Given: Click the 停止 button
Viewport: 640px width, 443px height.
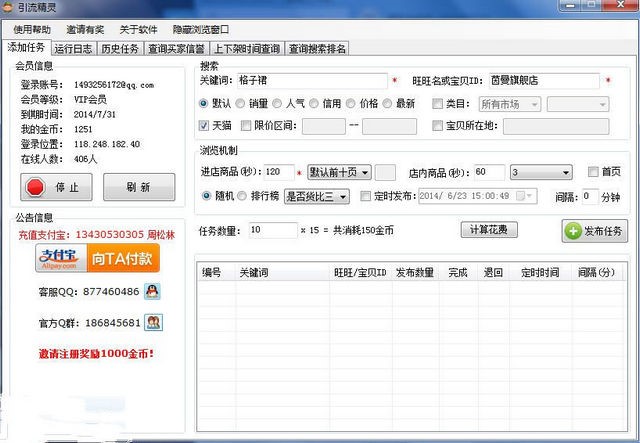Looking at the screenshot, I should pyautogui.click(x=56, y=187).
